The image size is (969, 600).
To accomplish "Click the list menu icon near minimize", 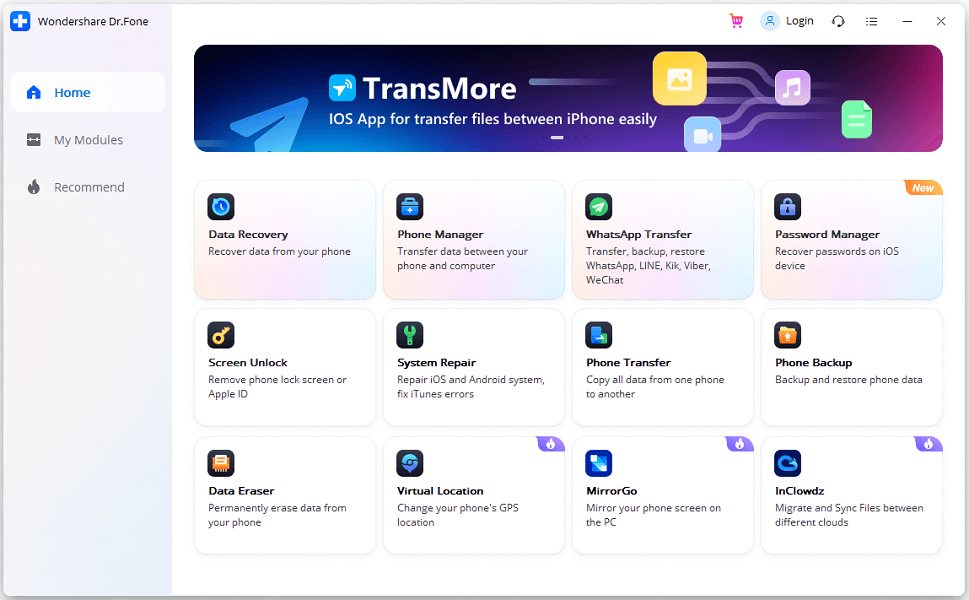I will [871, 20].
